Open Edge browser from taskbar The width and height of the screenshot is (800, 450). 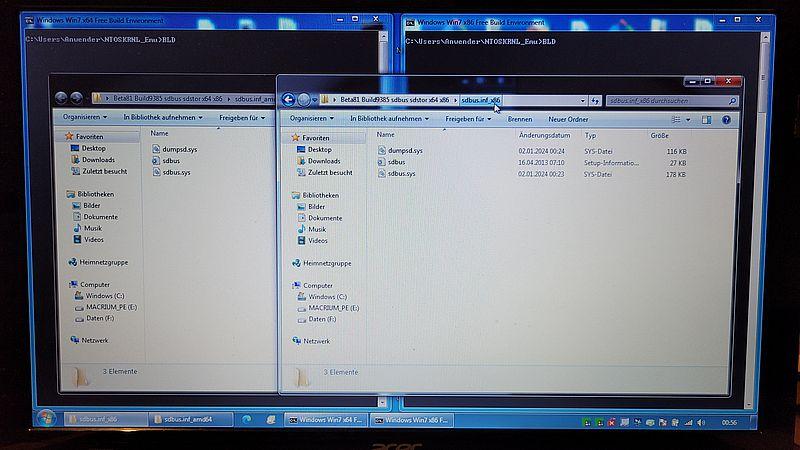[246, 419]
